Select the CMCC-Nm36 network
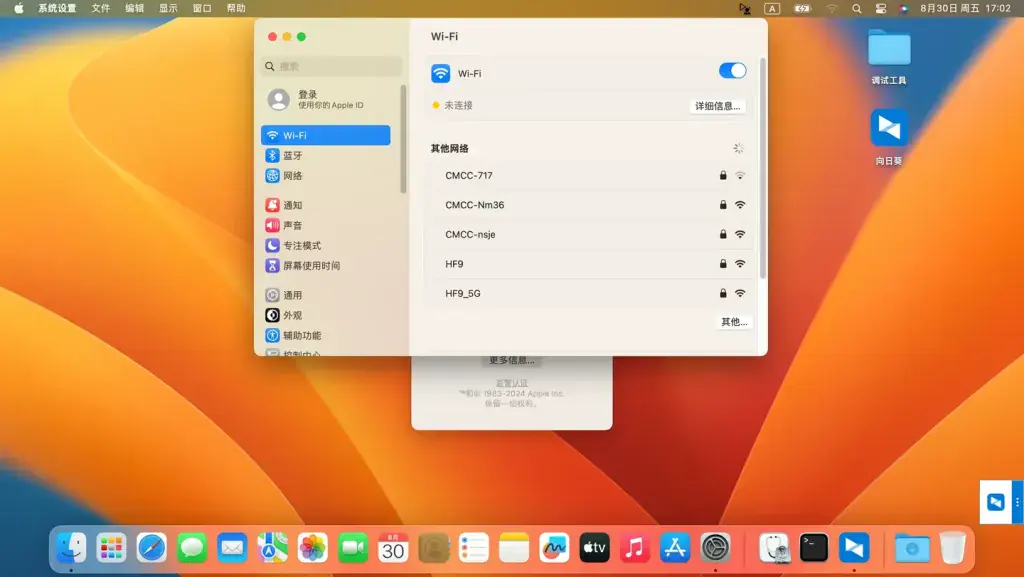 pyautogui.click(x=591, y=205)
